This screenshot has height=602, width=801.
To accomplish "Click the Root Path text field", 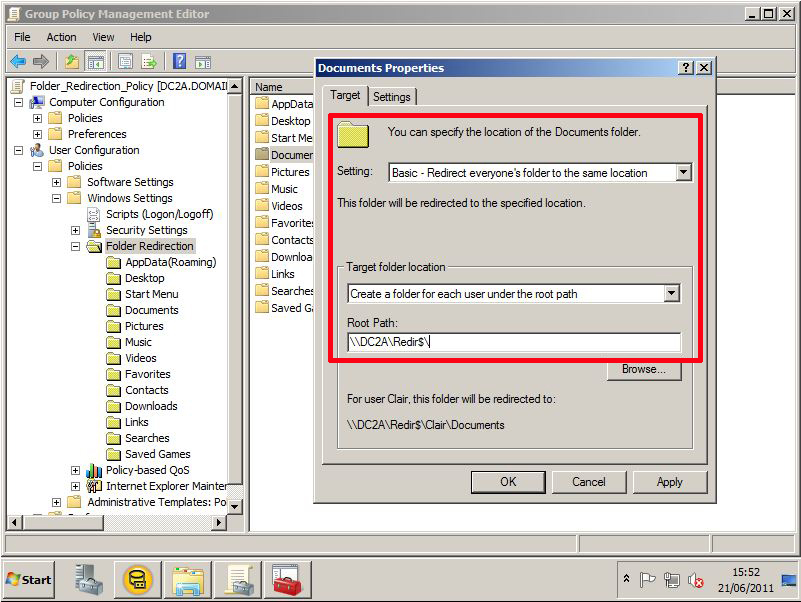I will point(514,342).
